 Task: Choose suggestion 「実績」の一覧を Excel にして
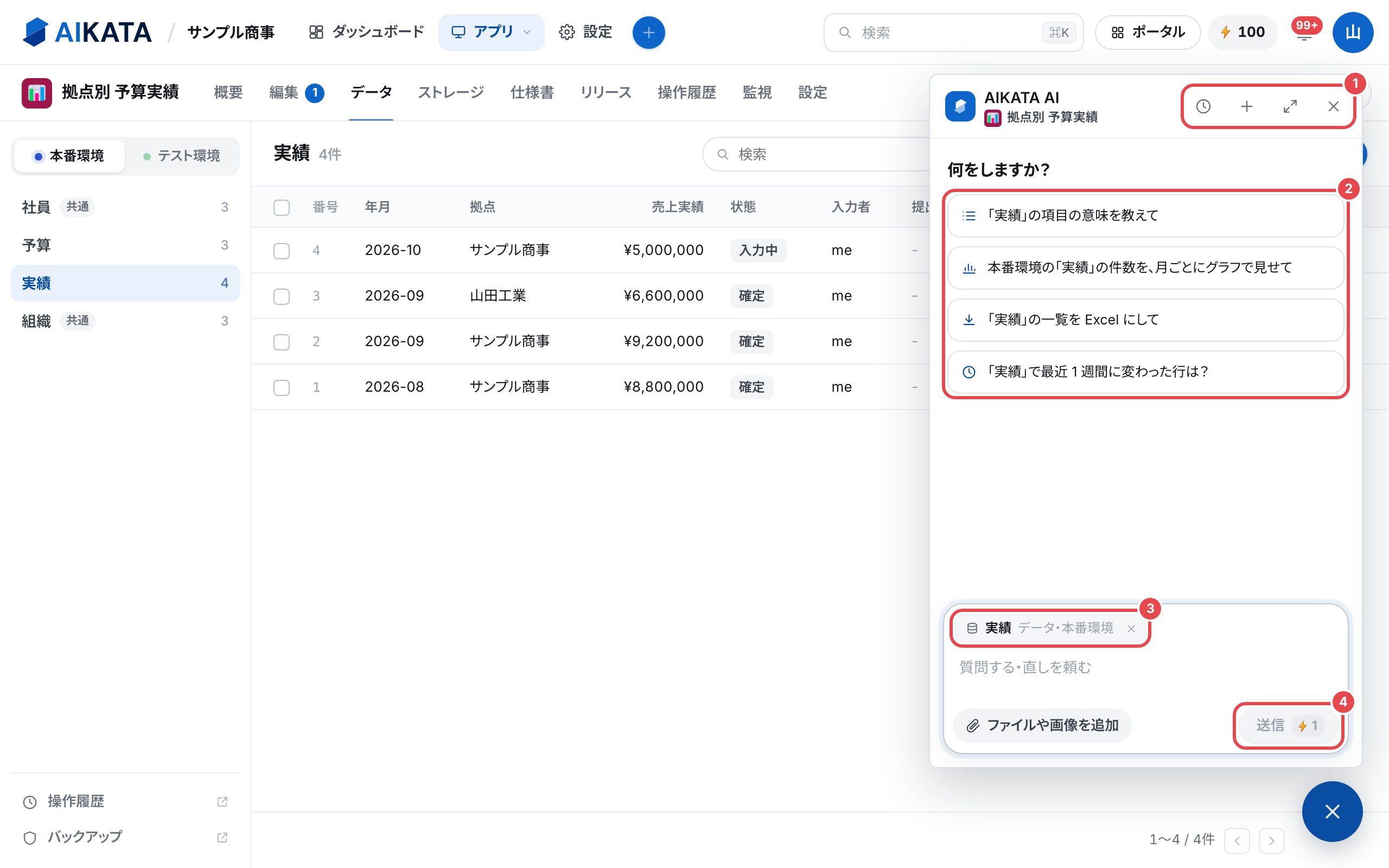click(1145, 320)
